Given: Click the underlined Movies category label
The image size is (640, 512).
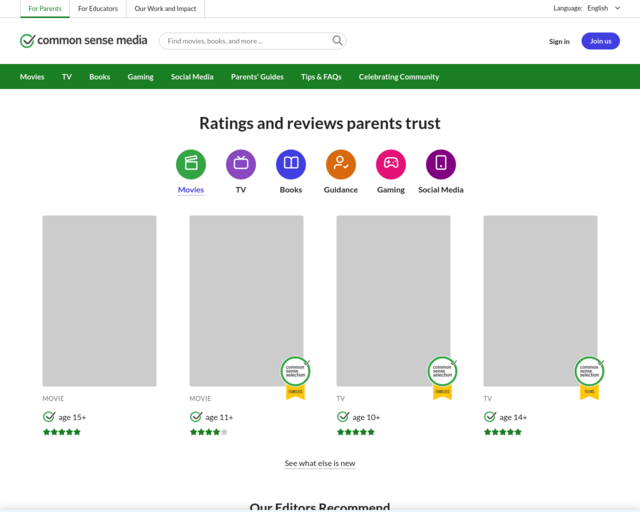Looking at the screenshot, I should 191,190.
